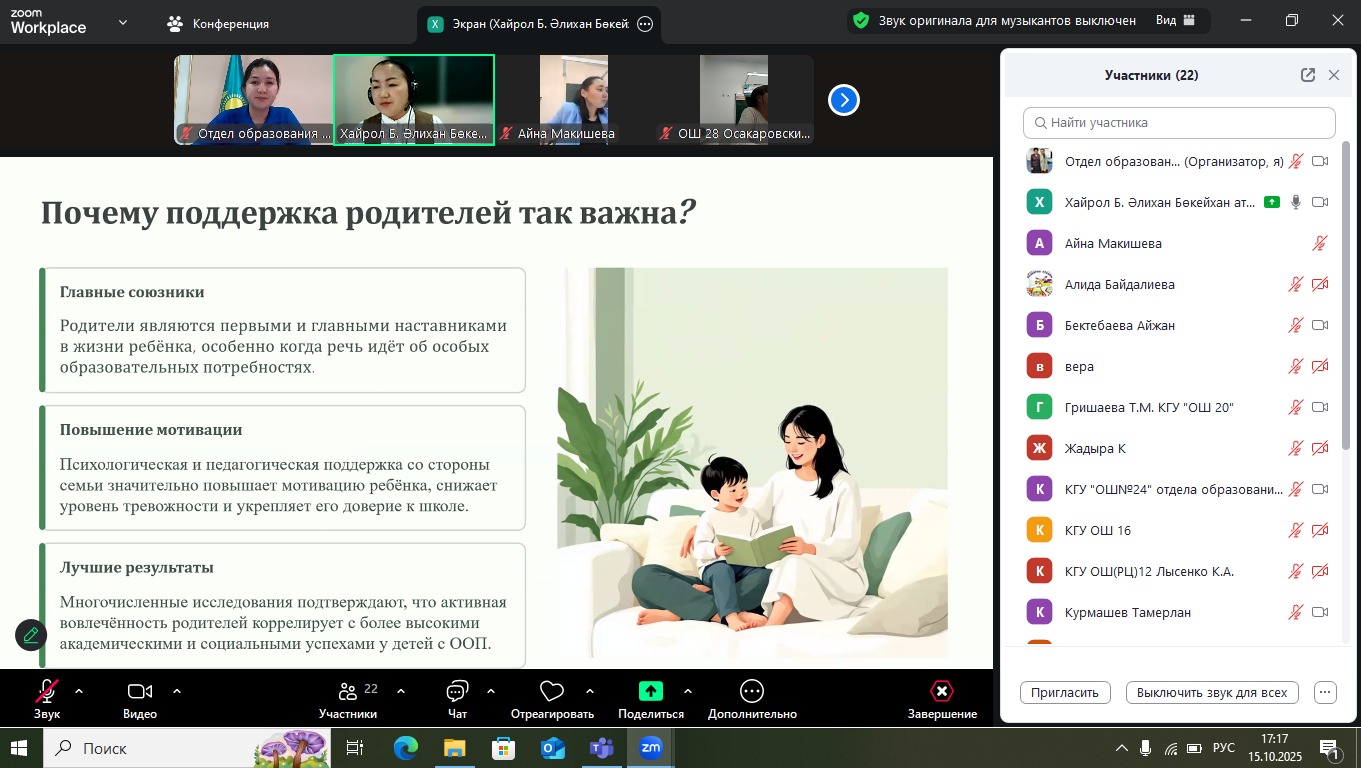Open share options chevron next to Поделиться
Viewport: 1361px width, 768px height.
[x=686, y=691]
